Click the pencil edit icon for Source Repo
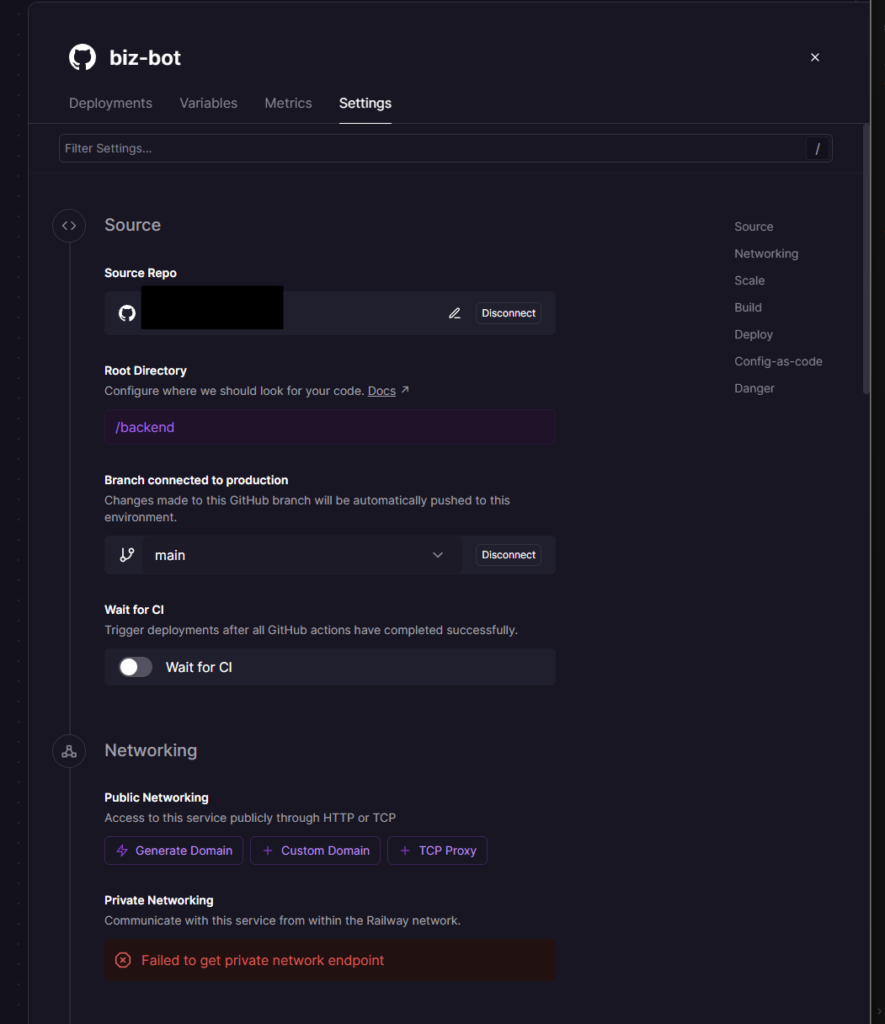The height and width of the screenshot is (1024, 885). pyautogui.click(x=455, y=313)
